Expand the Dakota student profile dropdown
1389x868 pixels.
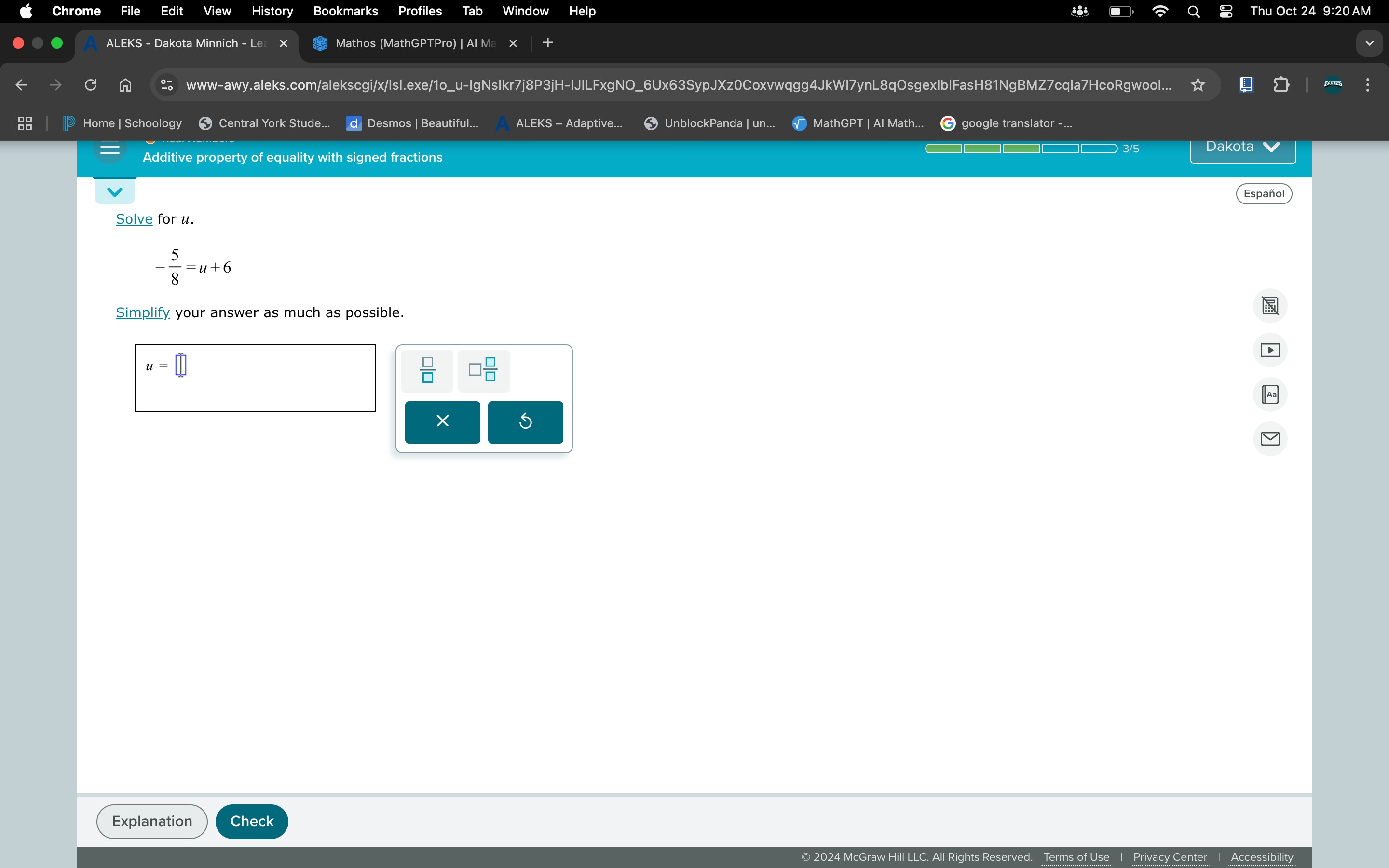tap(1243, 147)
